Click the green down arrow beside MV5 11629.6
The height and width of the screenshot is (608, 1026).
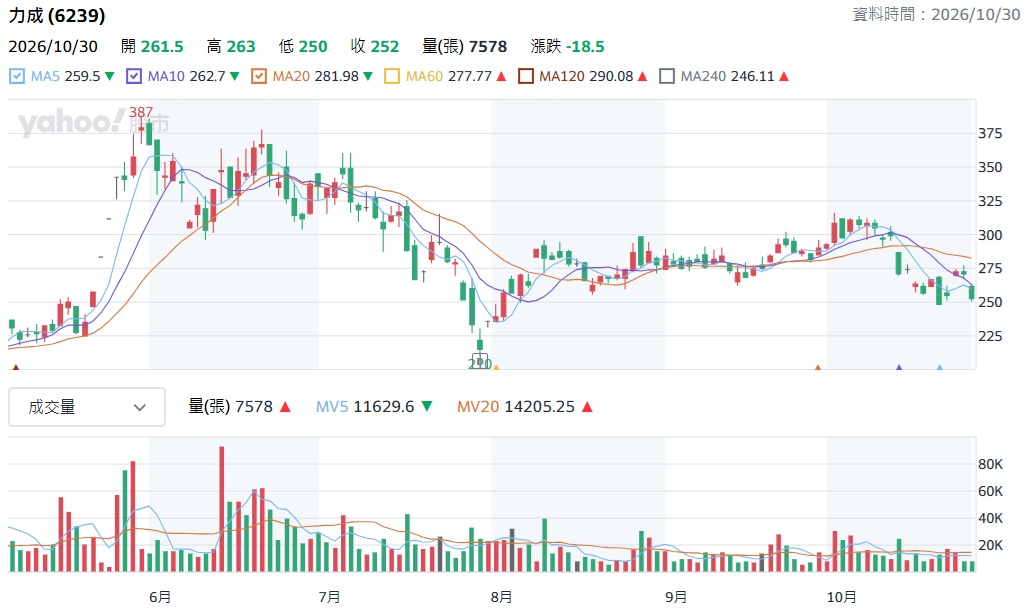tap(427, 407)
